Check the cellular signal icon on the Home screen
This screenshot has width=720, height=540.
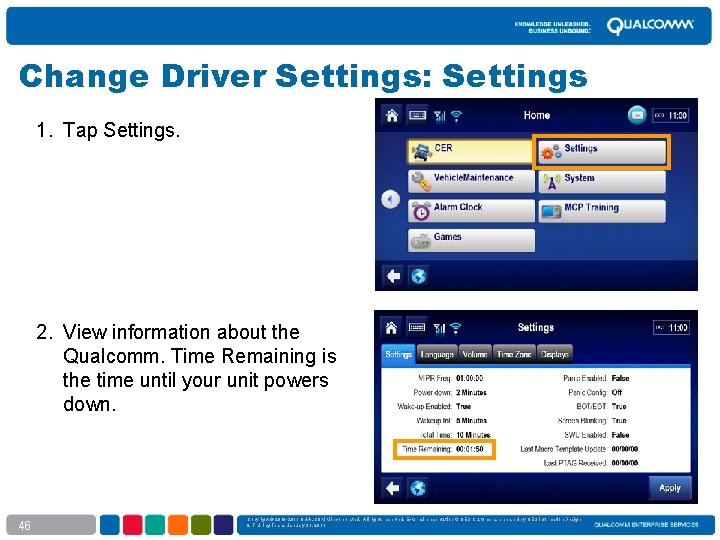point(439,116)
